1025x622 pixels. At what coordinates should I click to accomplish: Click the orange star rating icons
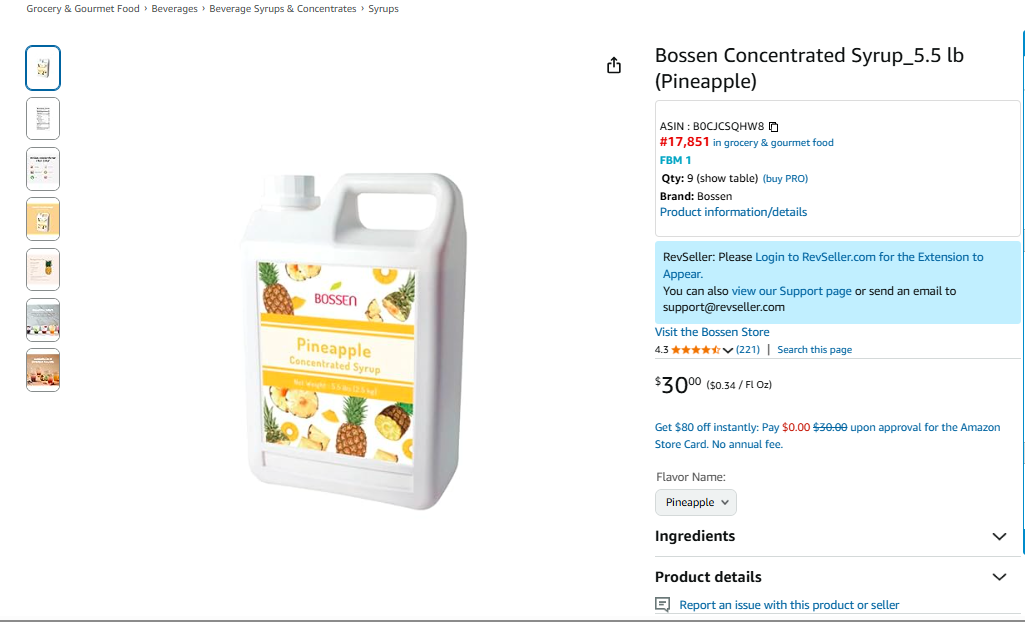pyautogui.click(x=695, y=350)
